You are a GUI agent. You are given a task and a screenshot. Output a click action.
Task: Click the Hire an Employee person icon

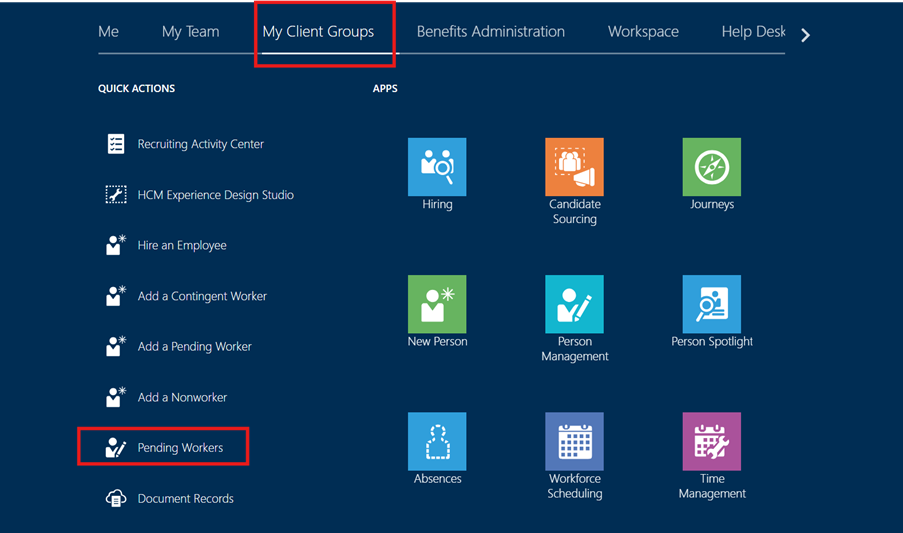click(116, 245)
